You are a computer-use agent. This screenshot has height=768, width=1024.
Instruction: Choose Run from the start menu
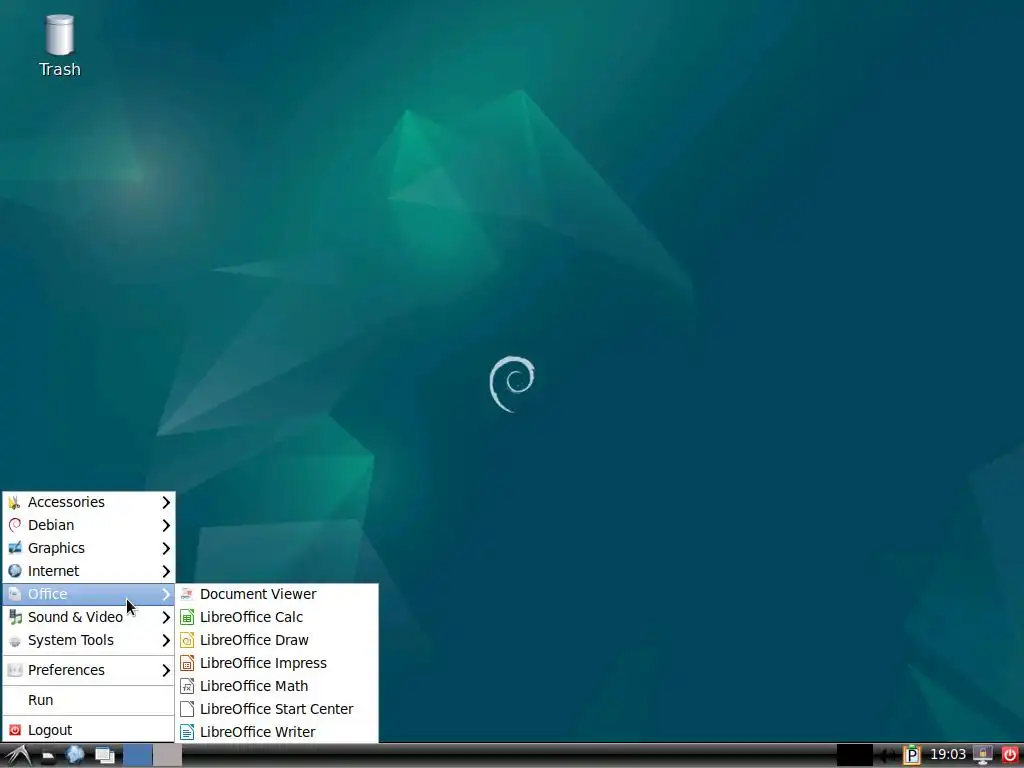[89, 700]
